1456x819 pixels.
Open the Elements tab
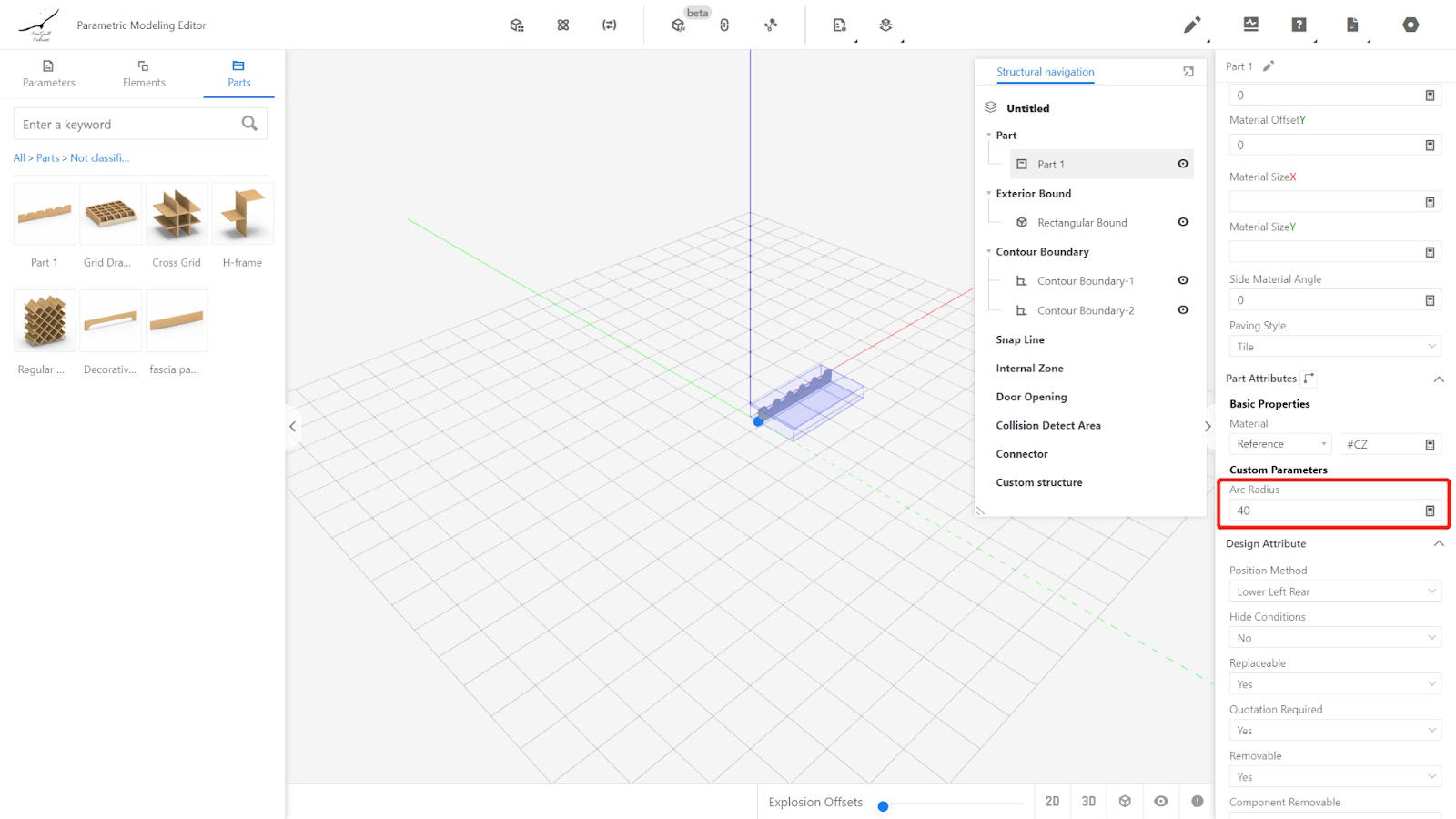[144, 74]
